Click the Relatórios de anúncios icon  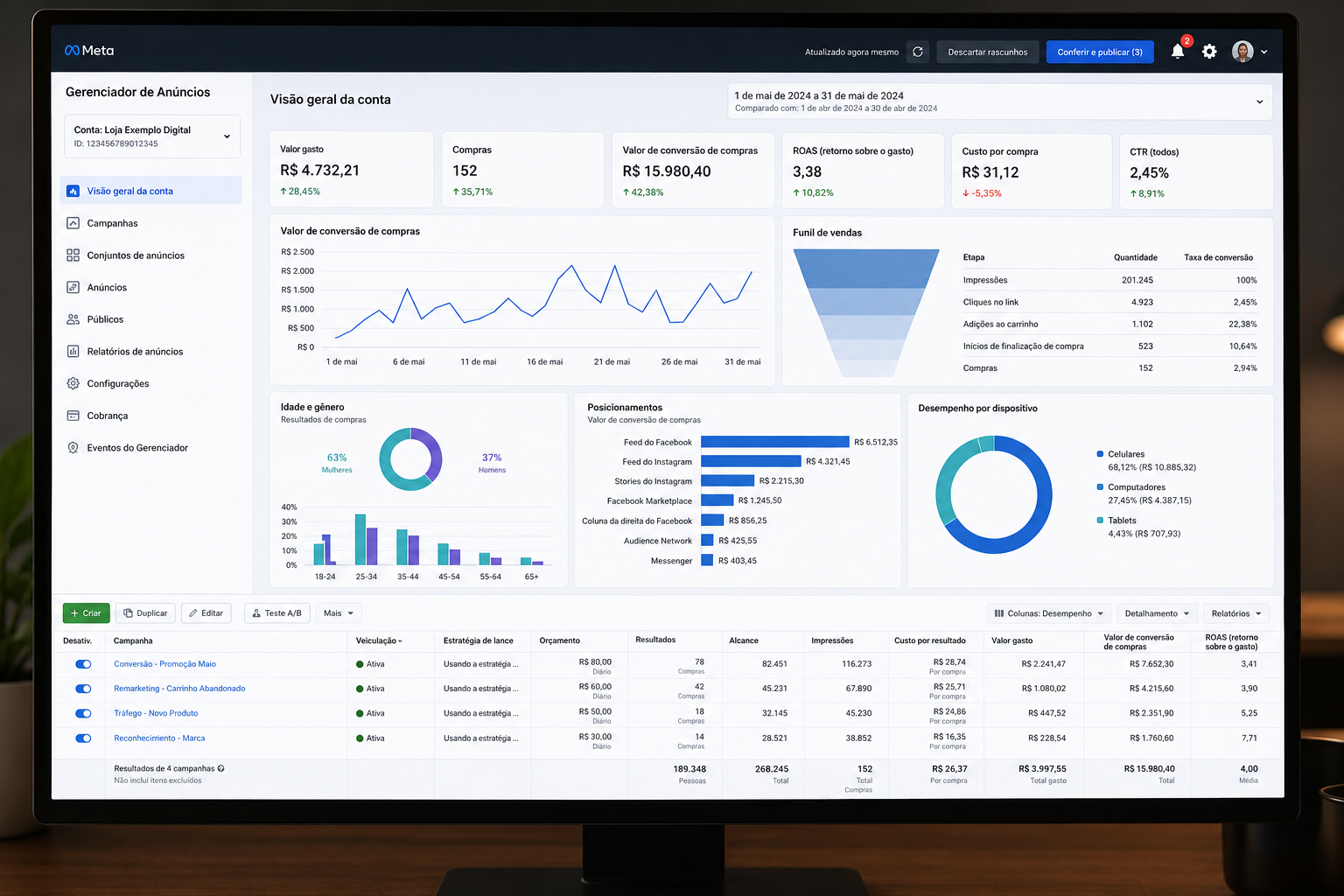73,352
